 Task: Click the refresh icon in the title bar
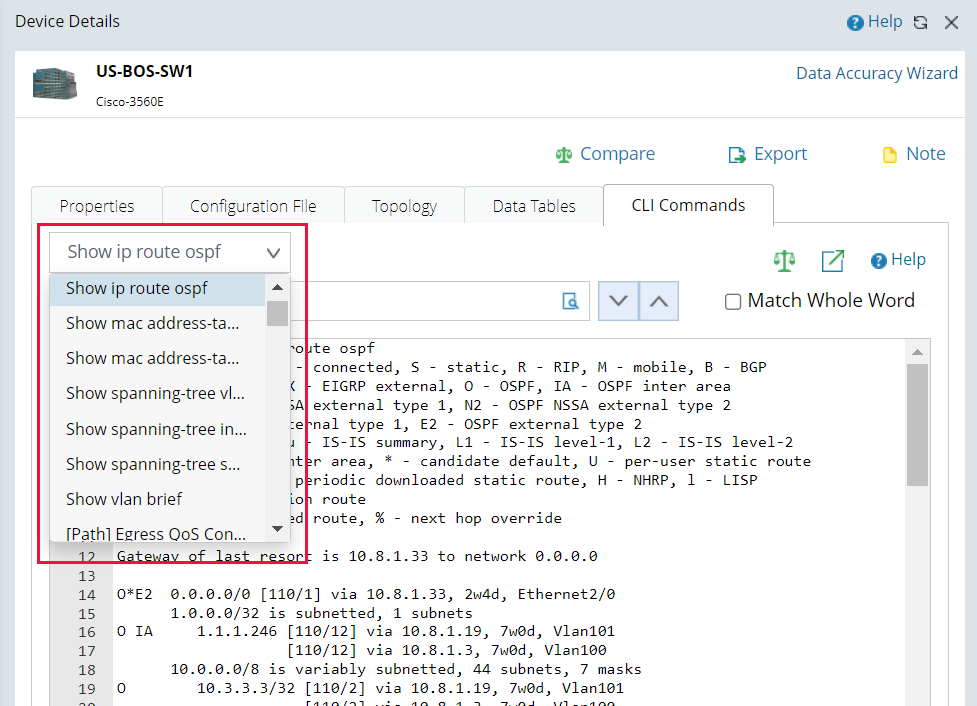click(x=920, y=21)
